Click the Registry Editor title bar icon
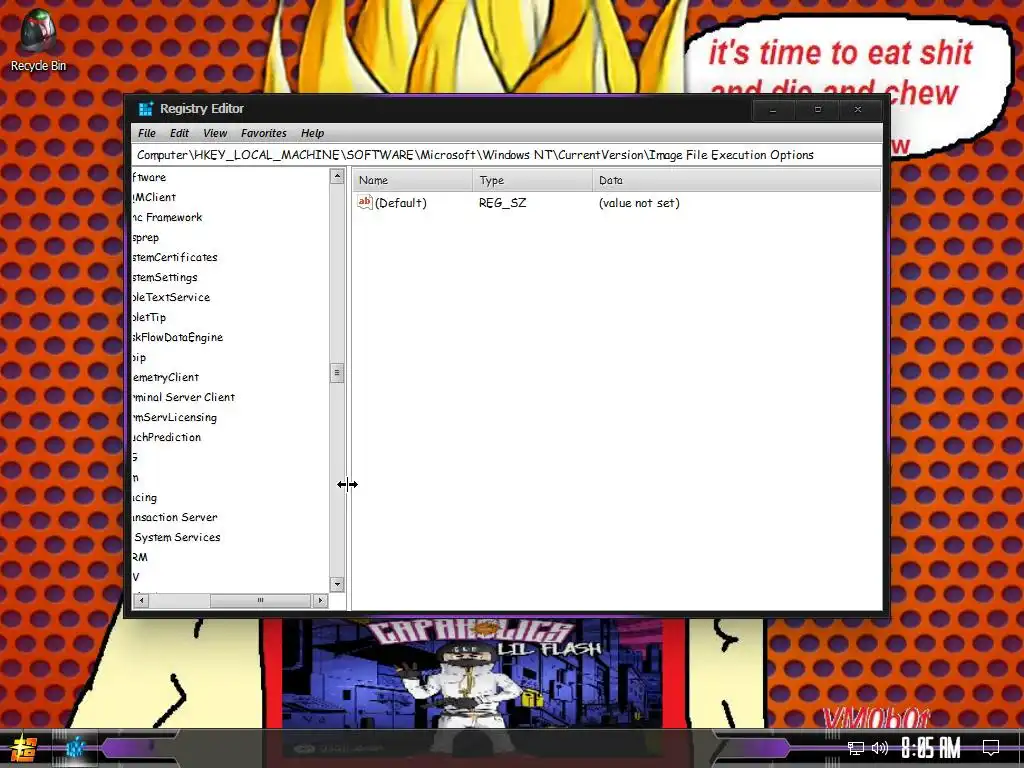Screen dimensions: 1024x768 pos(146,108)
